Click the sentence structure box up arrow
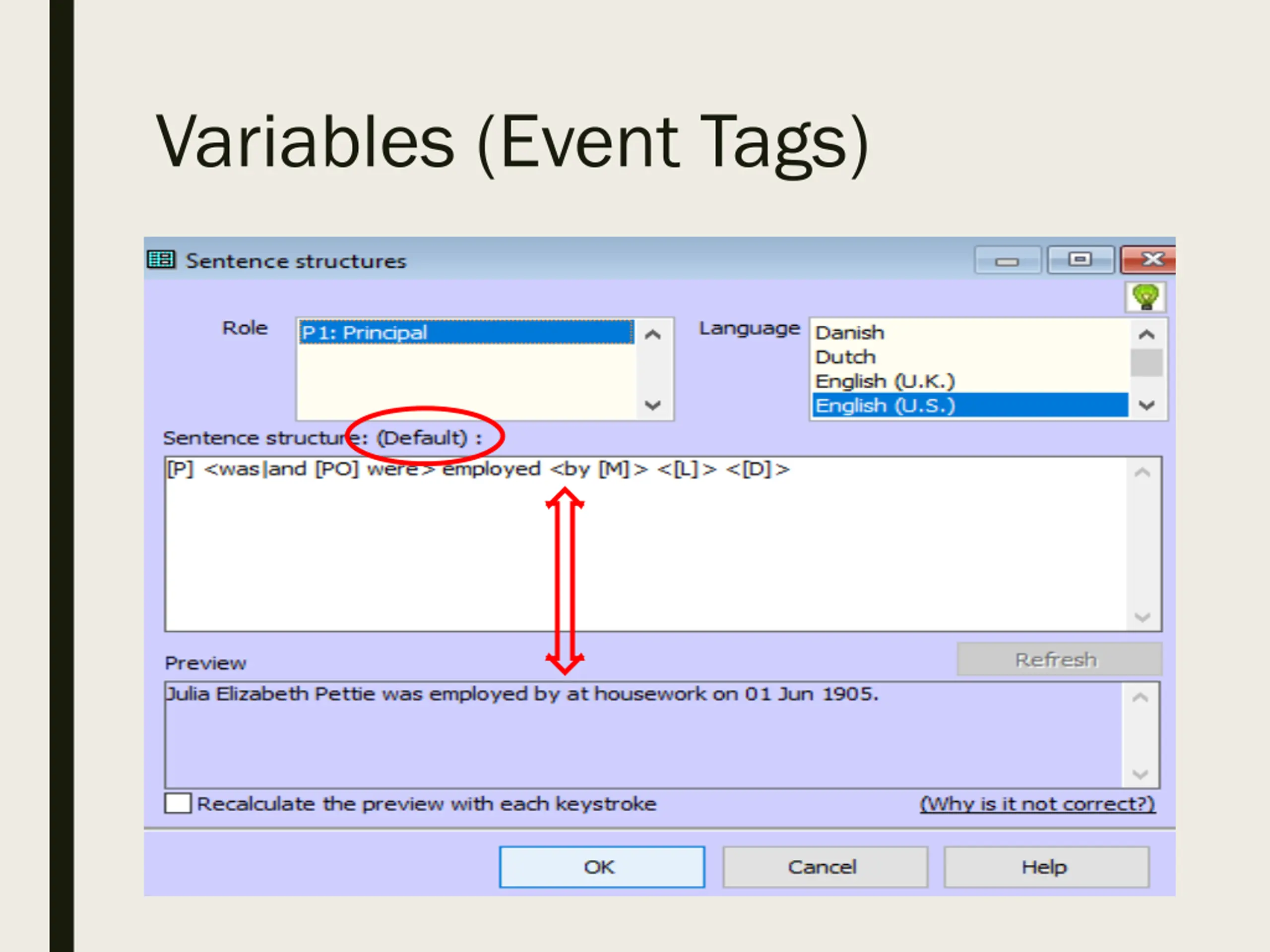 1143,472
